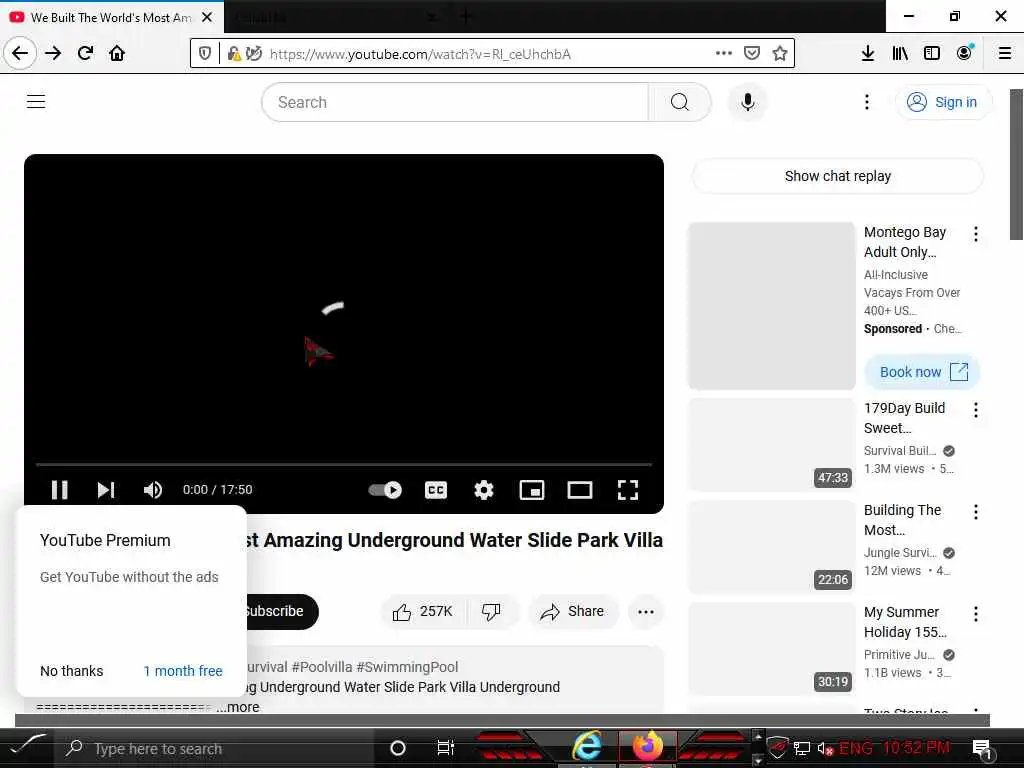Open the #Poolvilla hashtag
Image resolution: width=1024 pixels, height=768 pixels.
point(322,667)
